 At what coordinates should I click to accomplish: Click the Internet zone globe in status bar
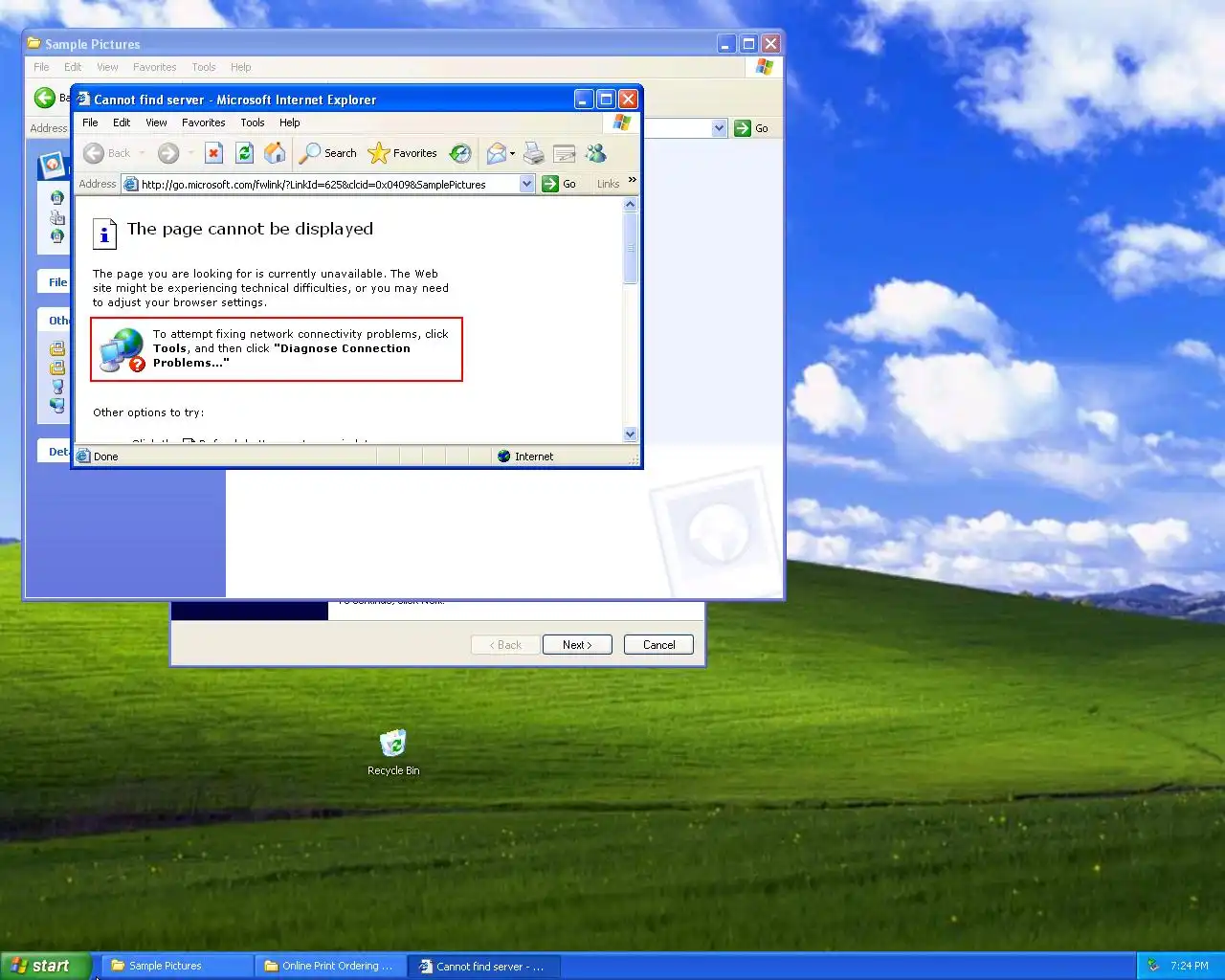click(x=504, y=457)
